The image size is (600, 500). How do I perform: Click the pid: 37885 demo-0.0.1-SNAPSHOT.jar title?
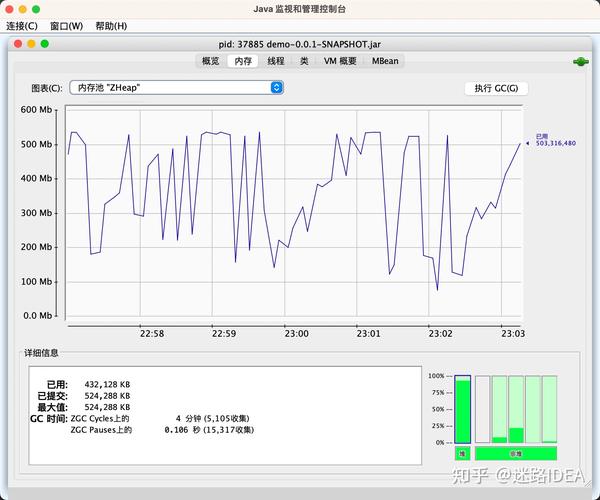point(300,44)
